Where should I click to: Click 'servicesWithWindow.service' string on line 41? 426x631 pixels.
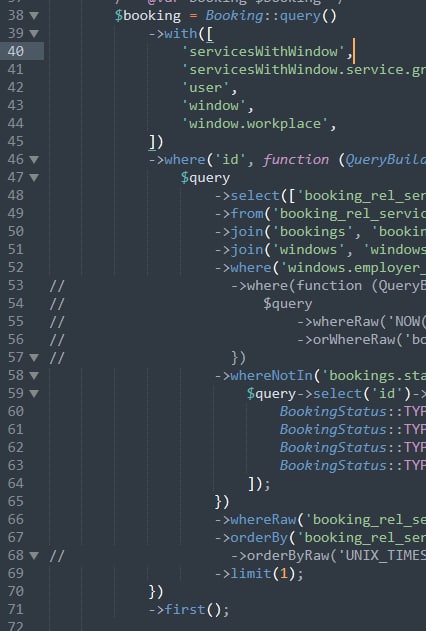pyautogui.click(x=304, y=70)
